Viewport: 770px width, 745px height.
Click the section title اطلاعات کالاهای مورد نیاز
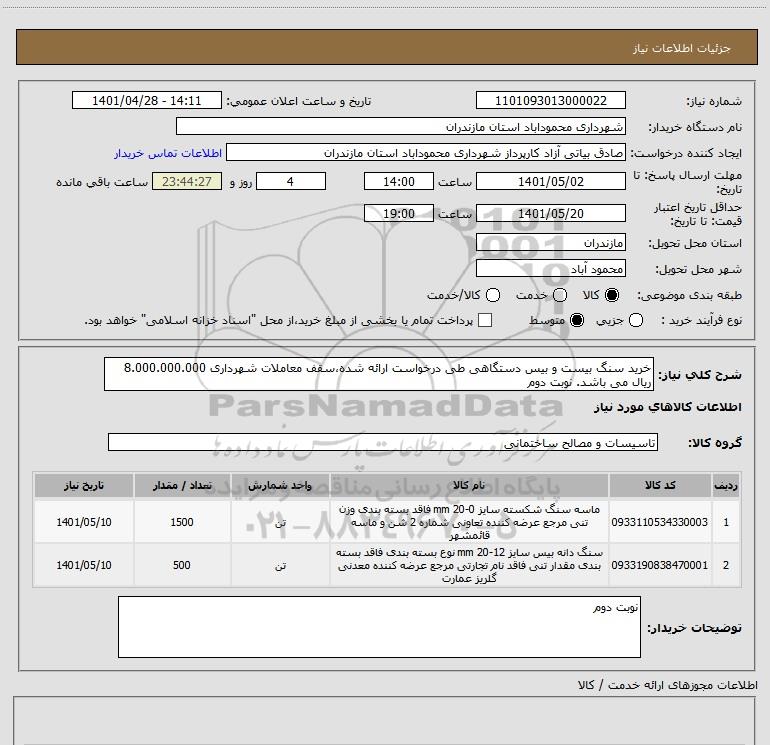click(667, 407)
